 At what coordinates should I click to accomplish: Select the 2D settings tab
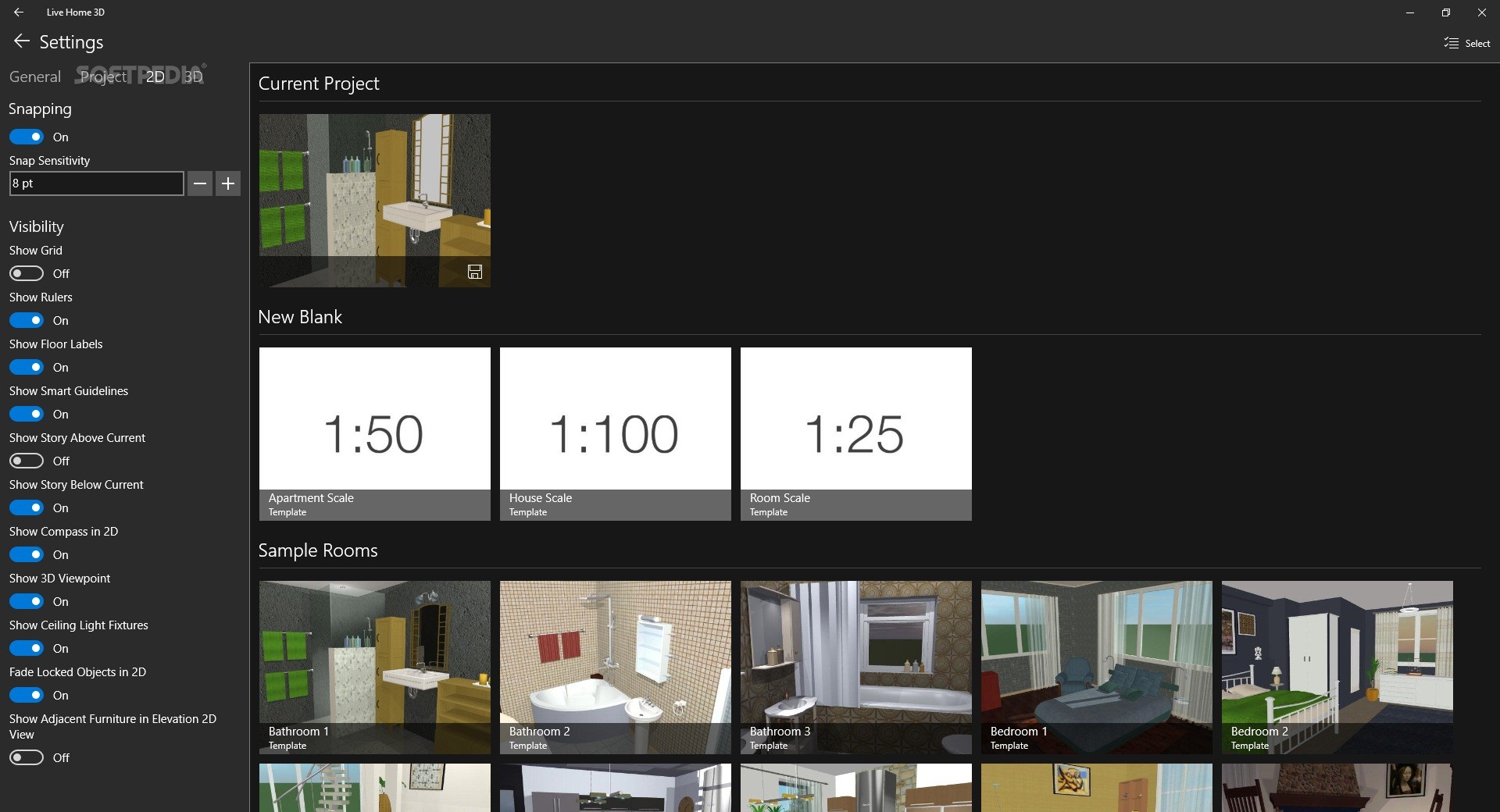(155, 77)
